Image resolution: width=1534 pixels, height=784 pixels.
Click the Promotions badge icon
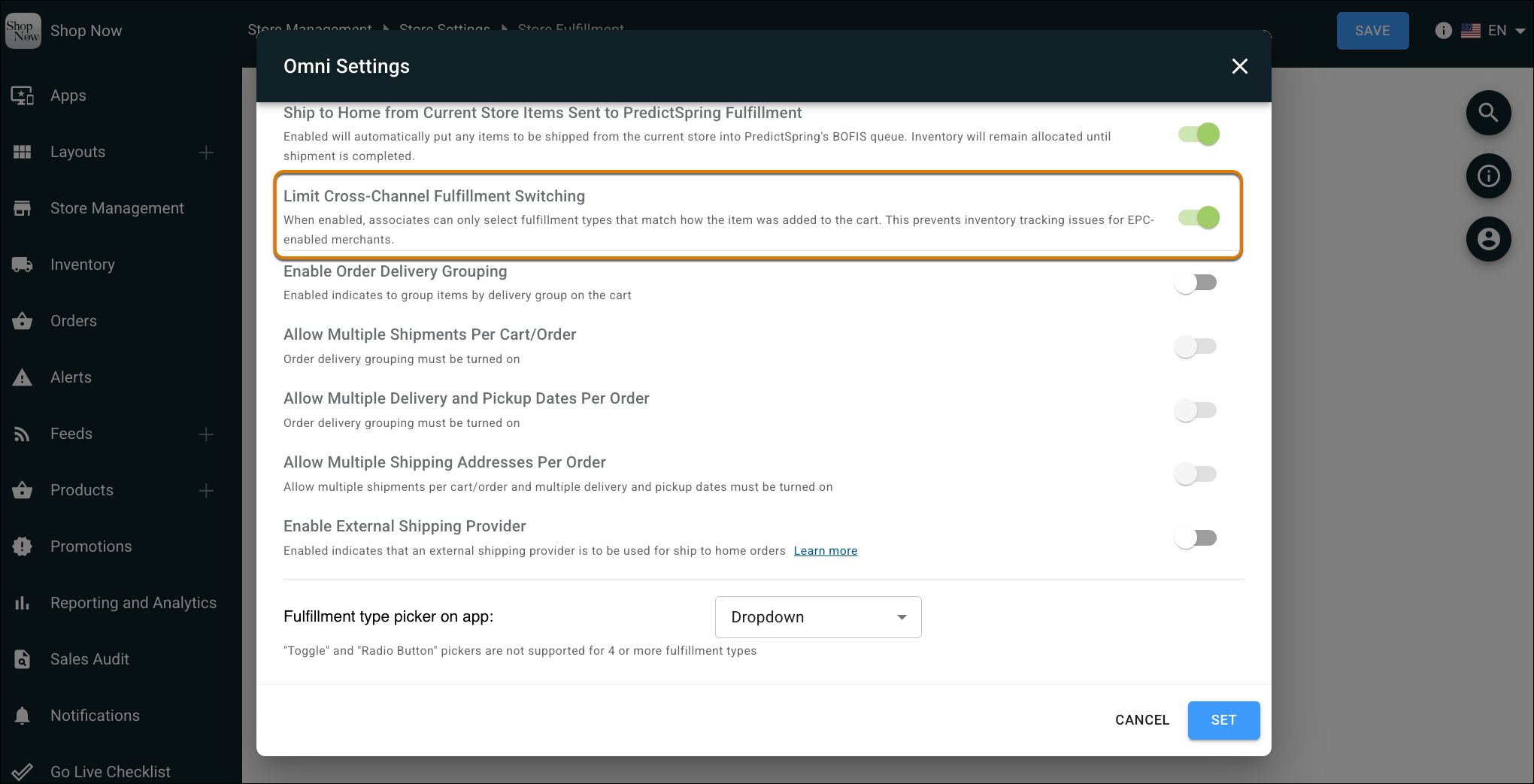[x=23, y=546]
